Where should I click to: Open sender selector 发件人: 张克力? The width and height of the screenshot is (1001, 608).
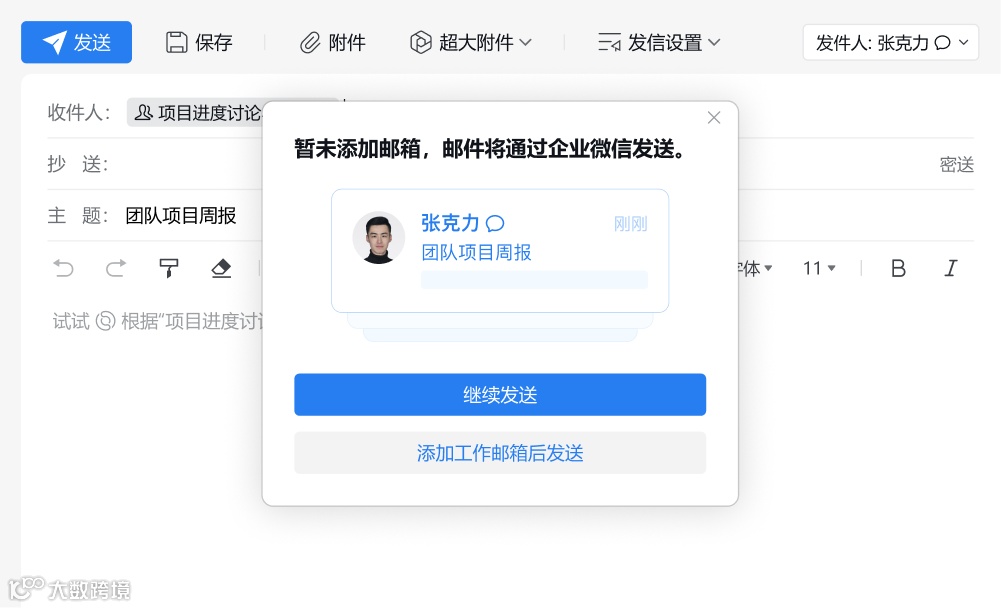pos(891,42)
